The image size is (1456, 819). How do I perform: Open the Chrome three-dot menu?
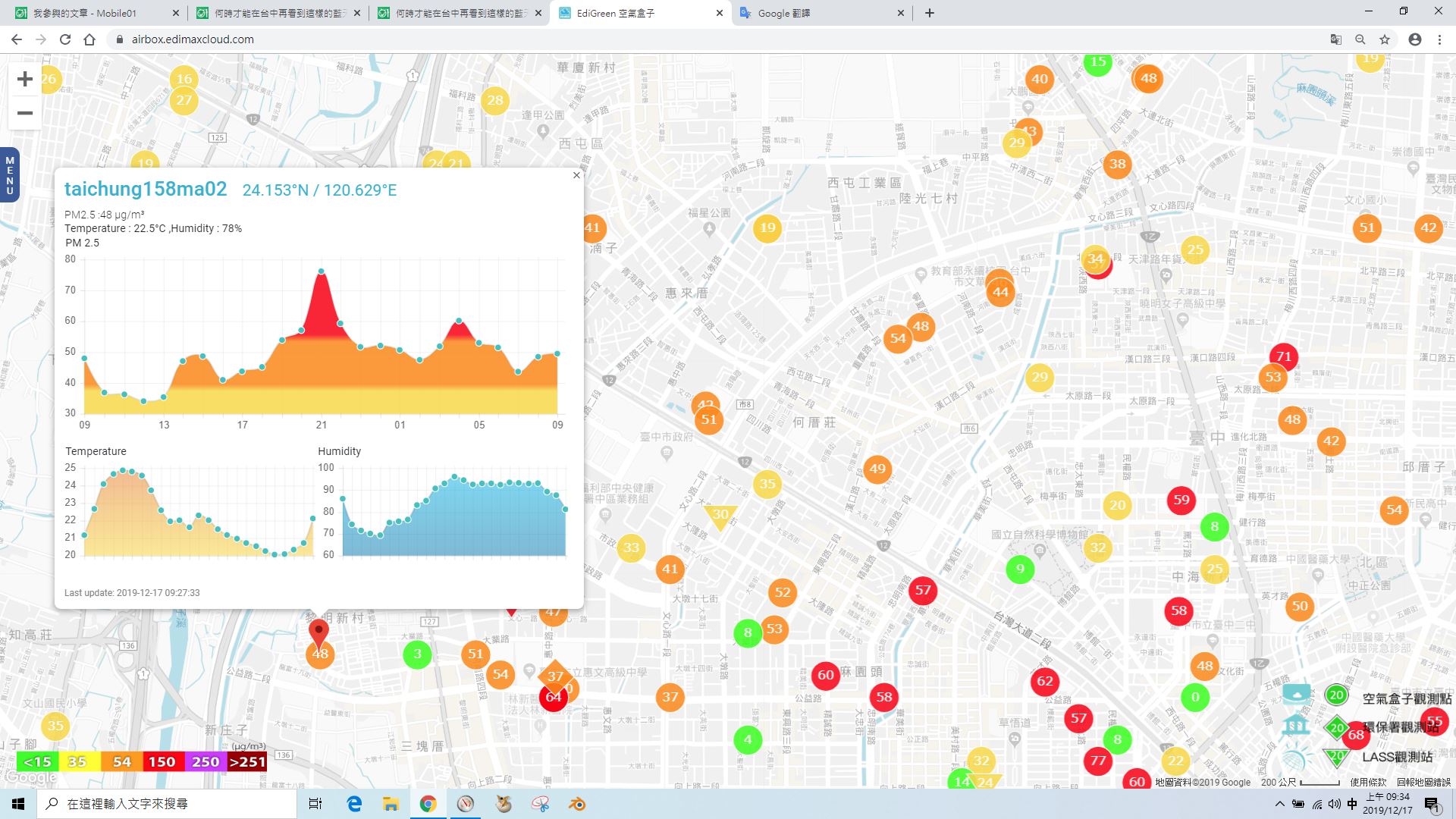(1439, 39)
